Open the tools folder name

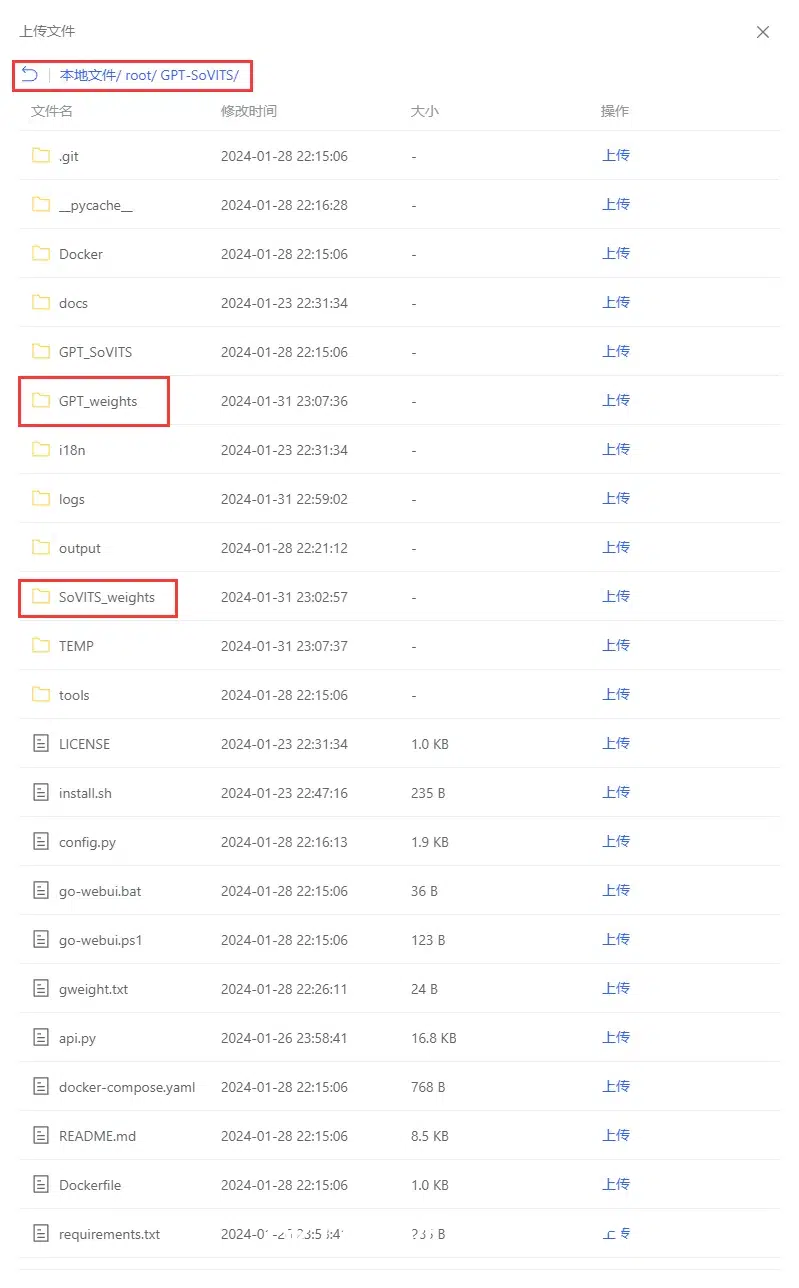click(x=74, y=695)
